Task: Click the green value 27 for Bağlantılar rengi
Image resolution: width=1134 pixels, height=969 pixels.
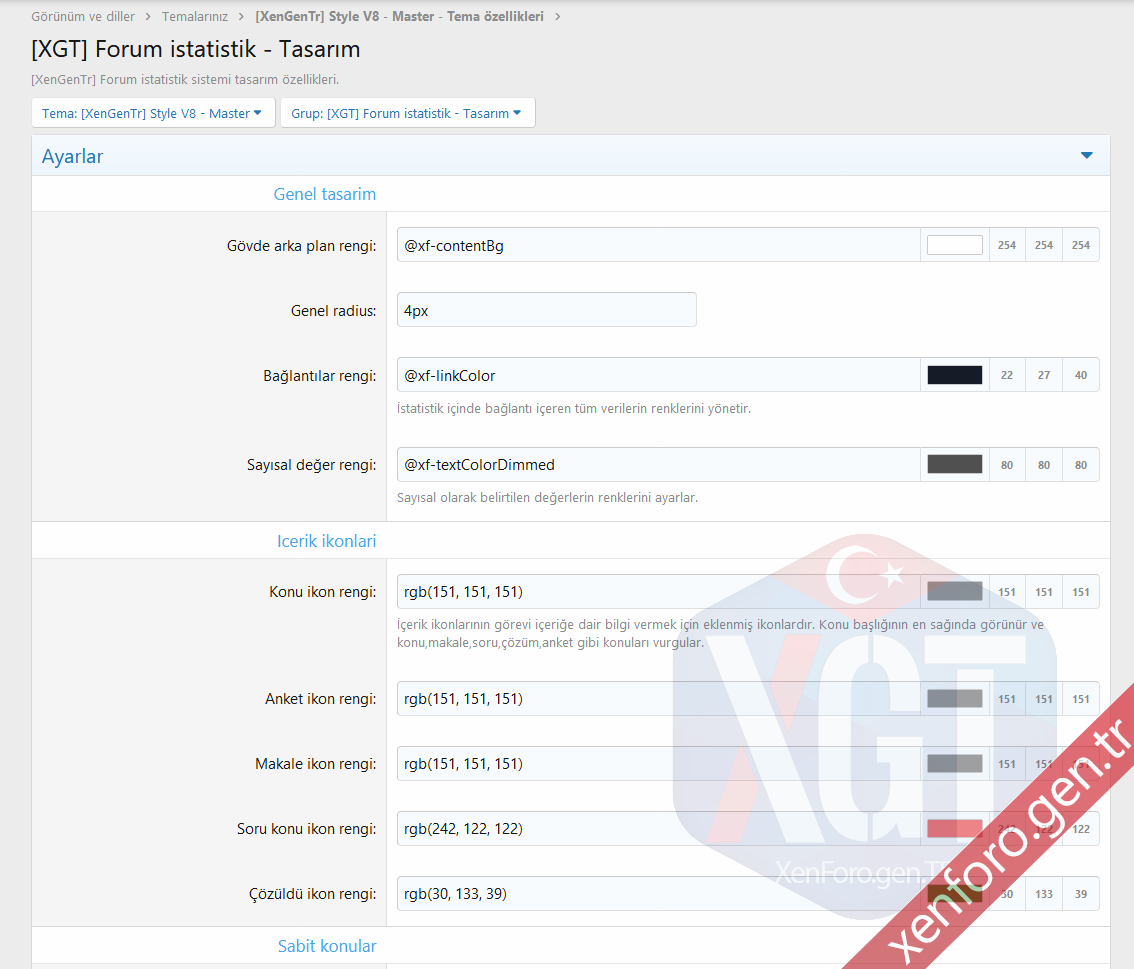Action: coord(1044,375)
